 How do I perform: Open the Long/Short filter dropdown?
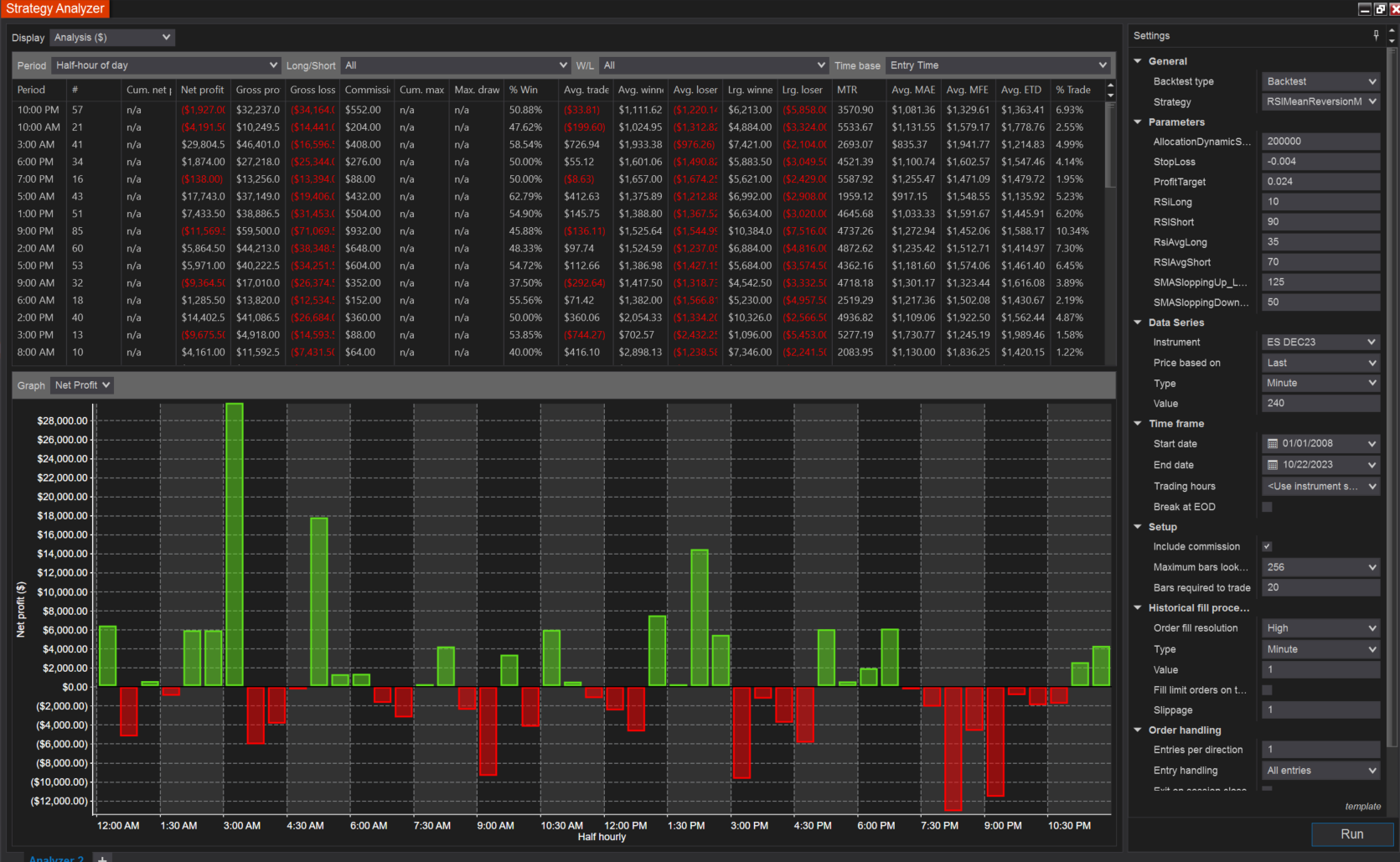coord(457,65)
